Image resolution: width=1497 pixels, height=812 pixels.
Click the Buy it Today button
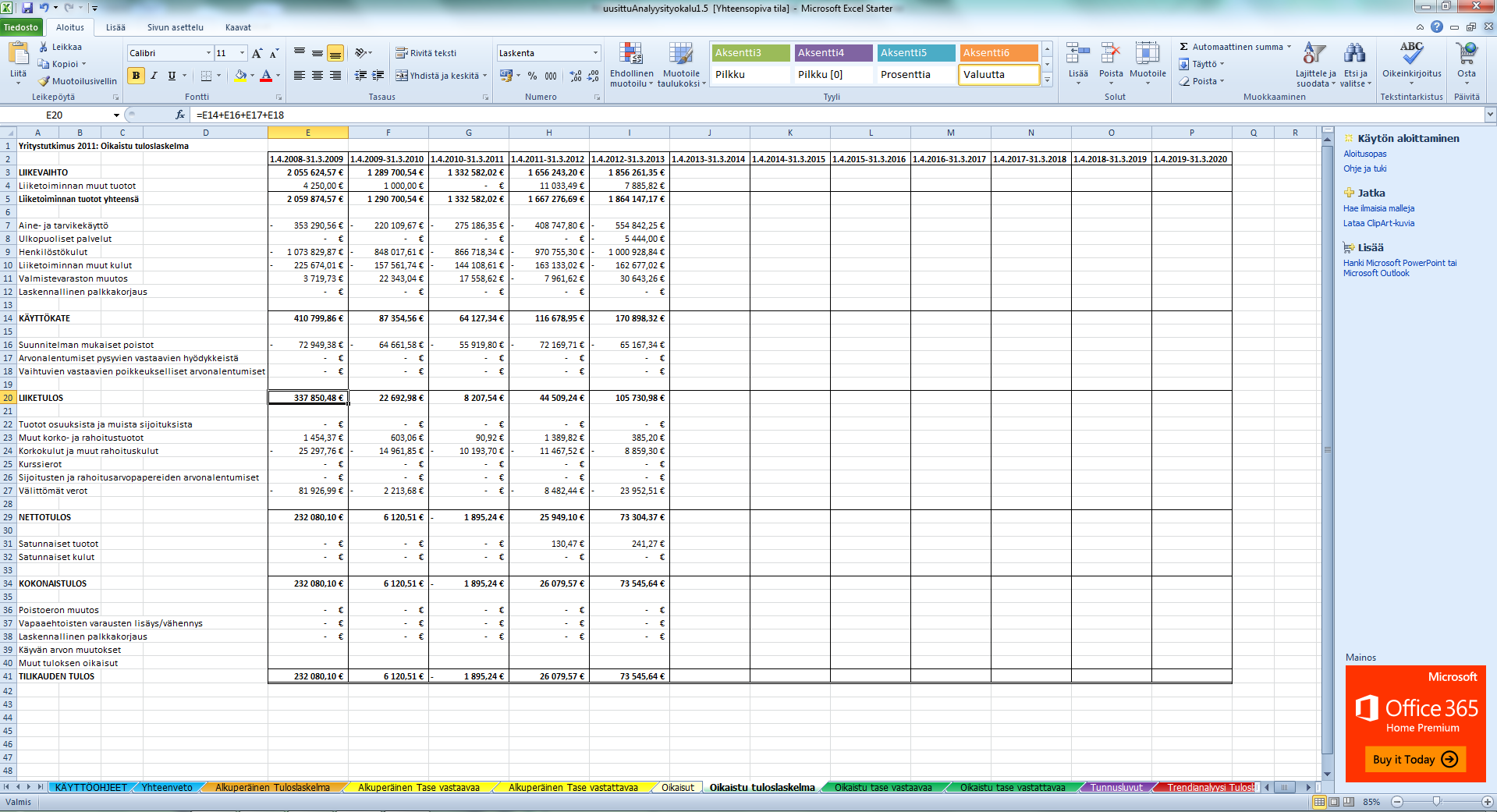click(x=1414, y=760)
